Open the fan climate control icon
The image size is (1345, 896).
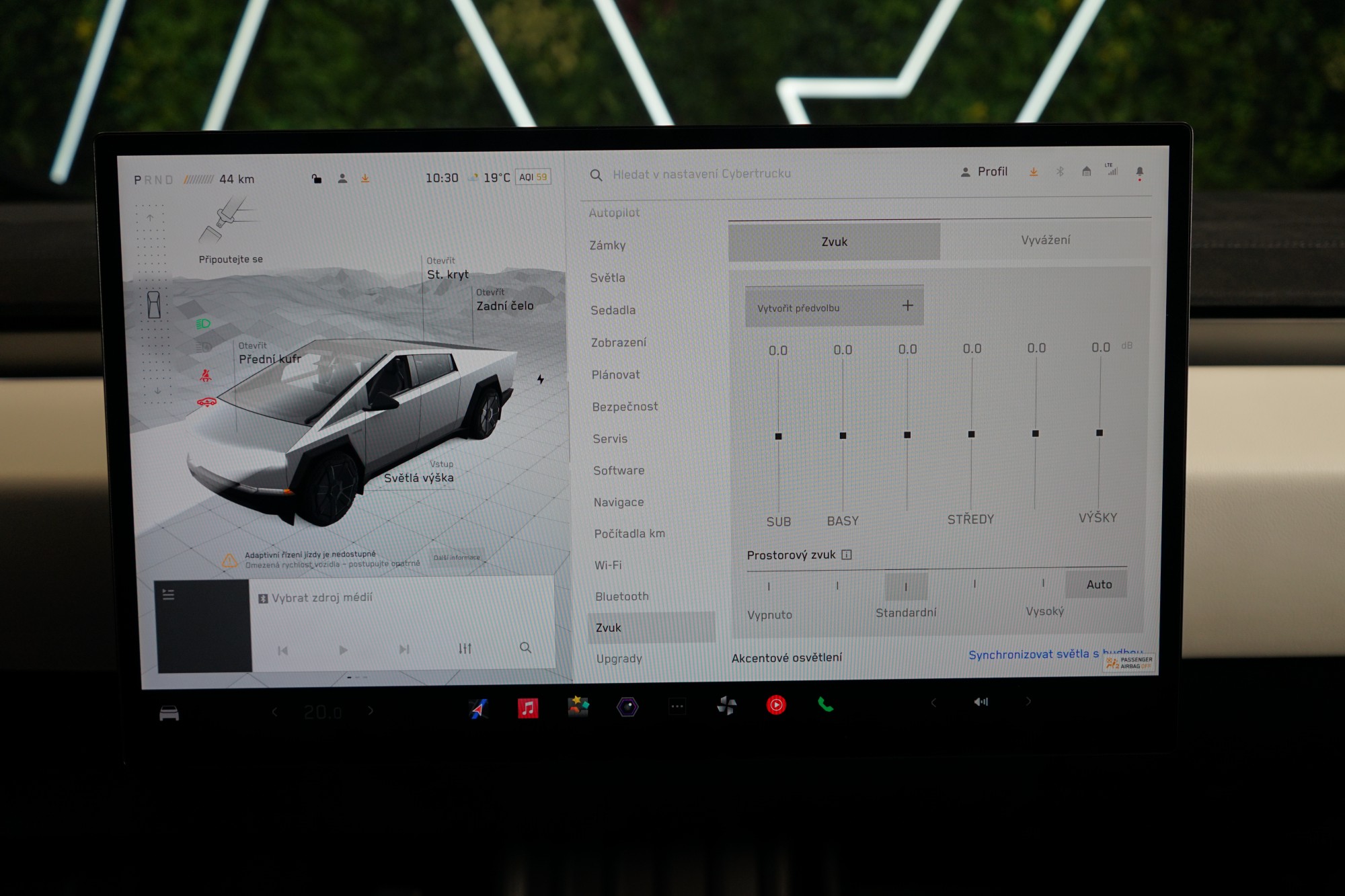click(x=726, y=705)
